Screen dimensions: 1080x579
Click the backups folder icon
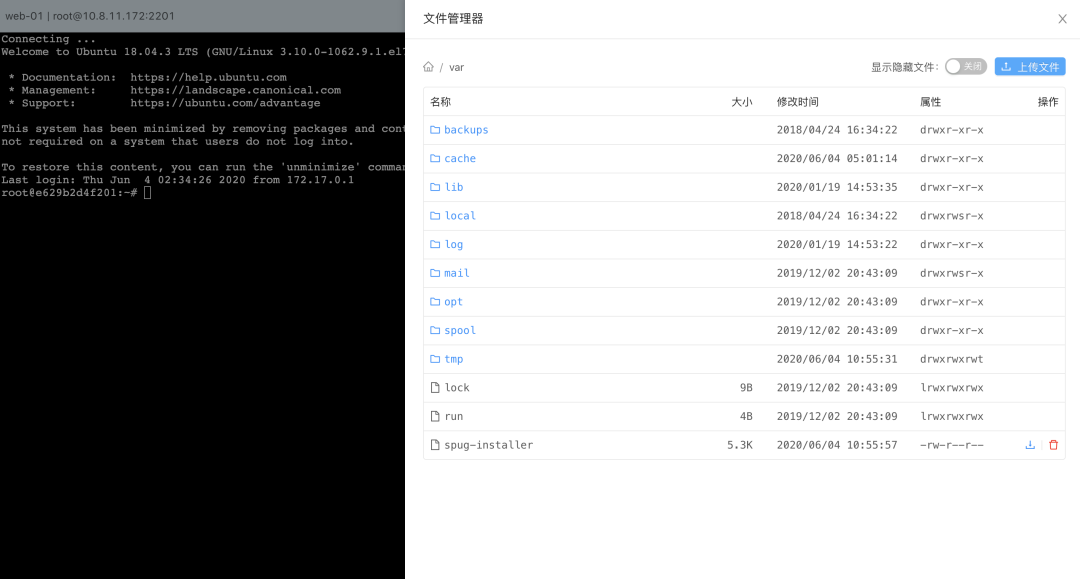[436, 129]
